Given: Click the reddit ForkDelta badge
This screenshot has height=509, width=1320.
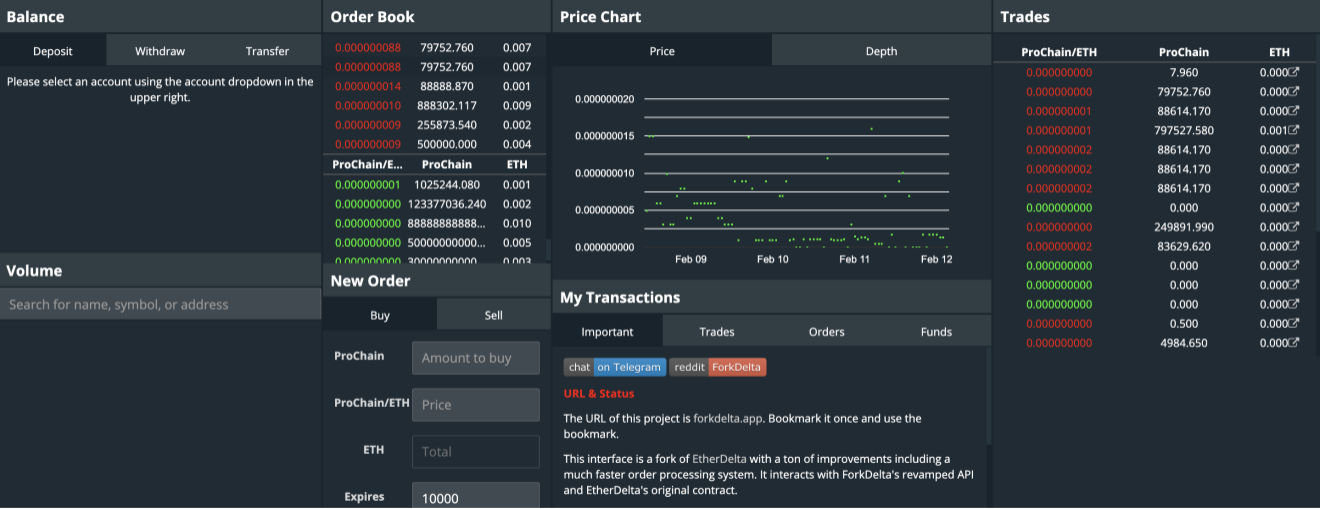Looking at the screenshot, I should 717,367.
